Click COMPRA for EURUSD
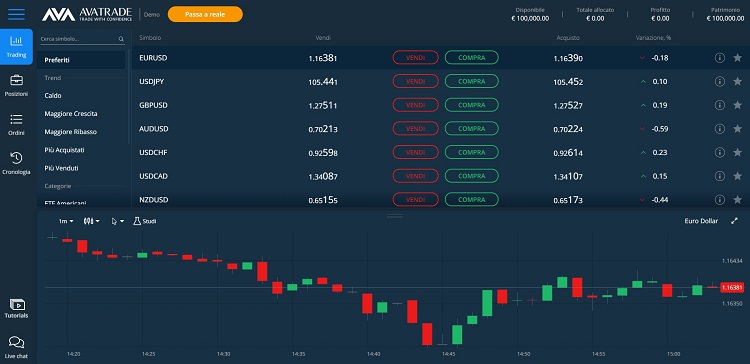Screen dimensions: 750x364 [472, 57]
